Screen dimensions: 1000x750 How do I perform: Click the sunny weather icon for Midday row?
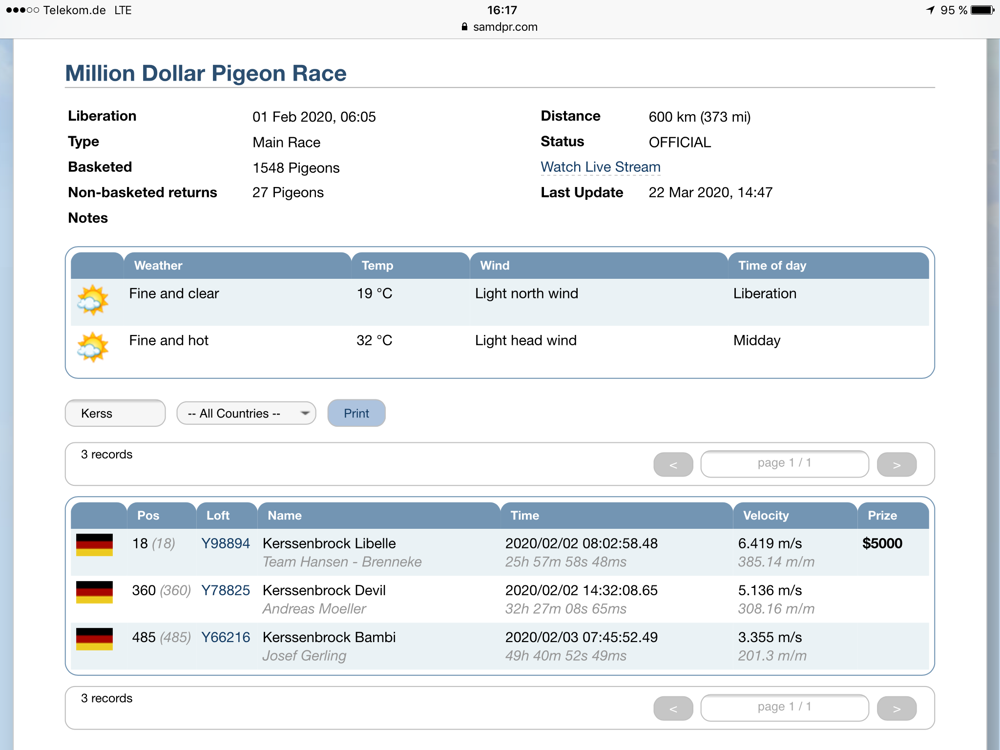(x=93, y=347)
